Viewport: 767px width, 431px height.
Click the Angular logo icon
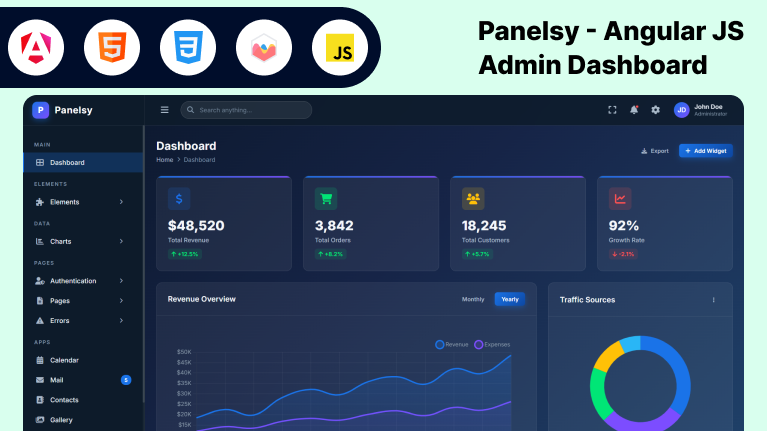(36, 47)
